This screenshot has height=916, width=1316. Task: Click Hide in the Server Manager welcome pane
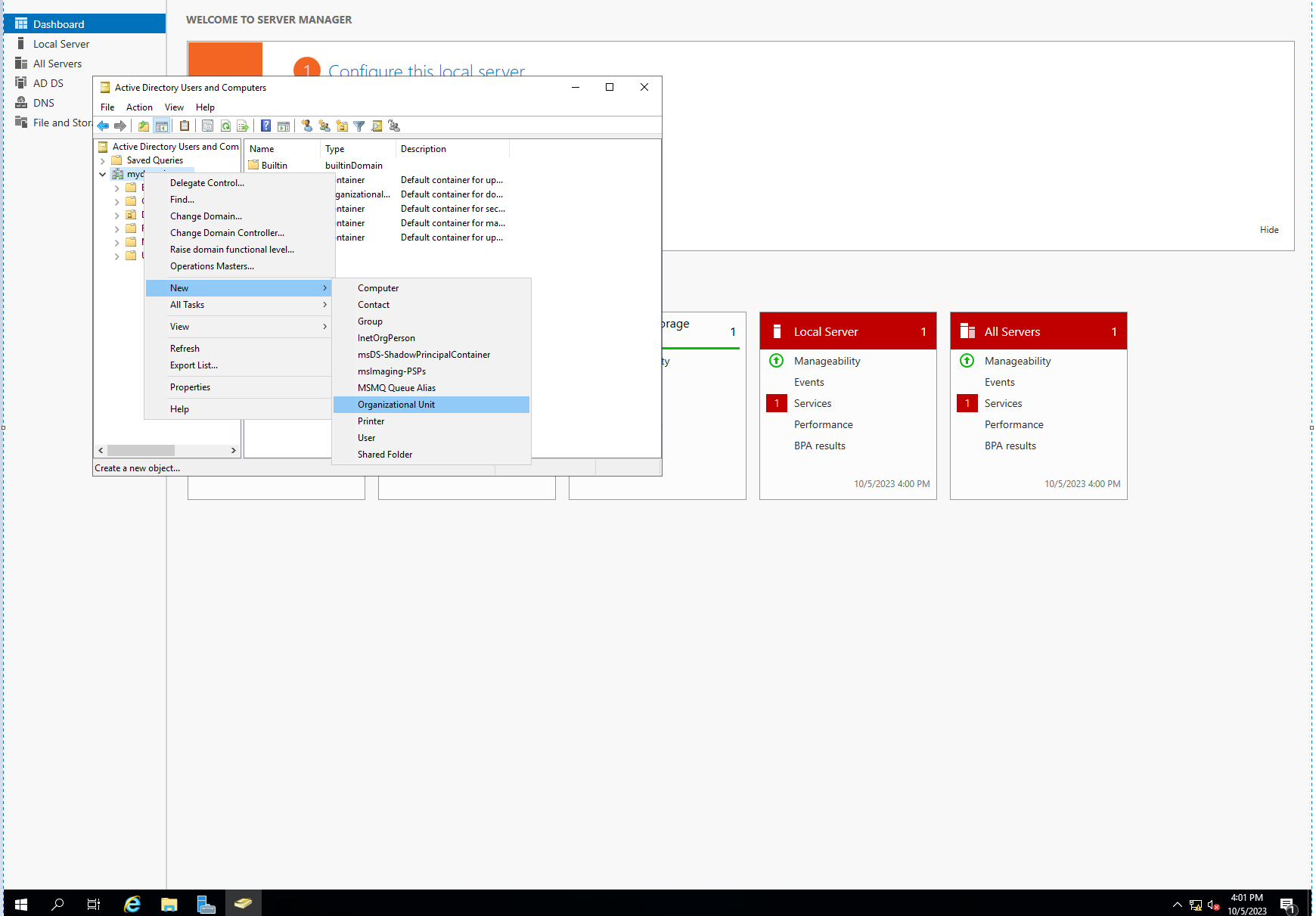pyautogui.click(x=1269, y=229)
